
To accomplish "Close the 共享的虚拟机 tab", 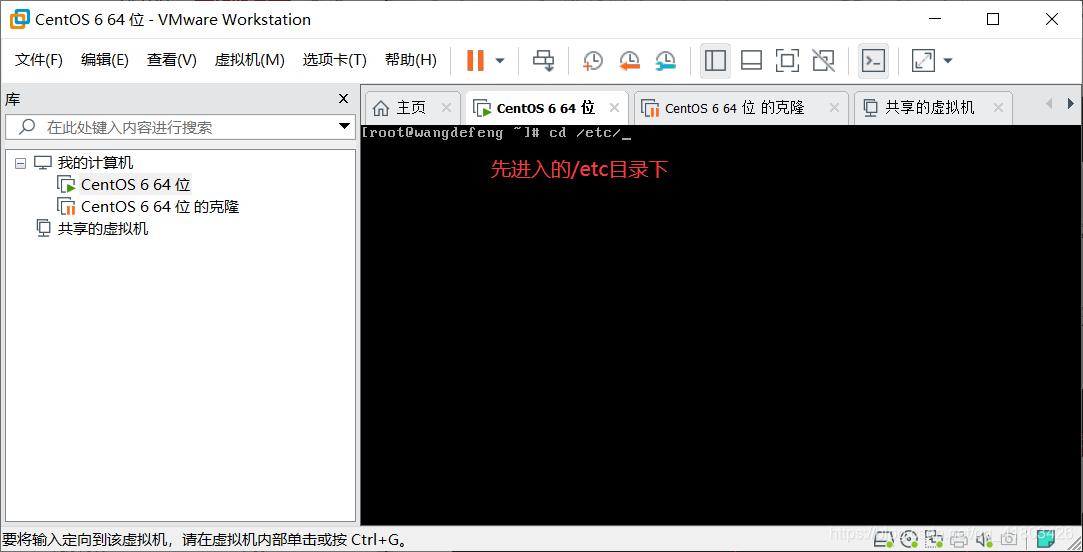I will pyautogui.click(x=998, y=108).
